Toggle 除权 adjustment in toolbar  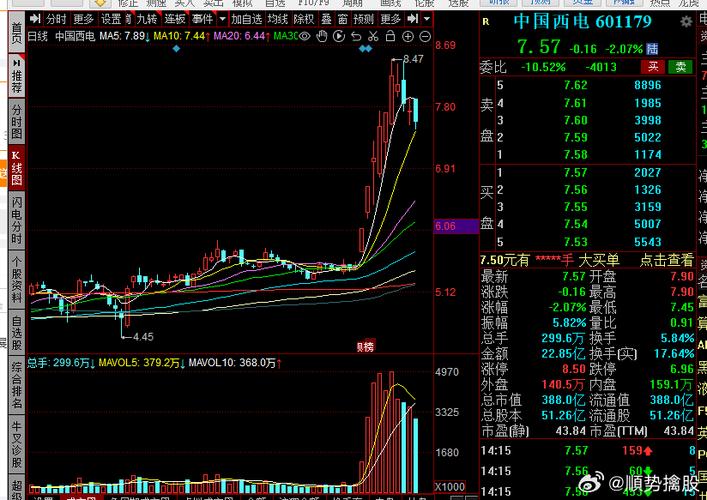coord(303,19)
